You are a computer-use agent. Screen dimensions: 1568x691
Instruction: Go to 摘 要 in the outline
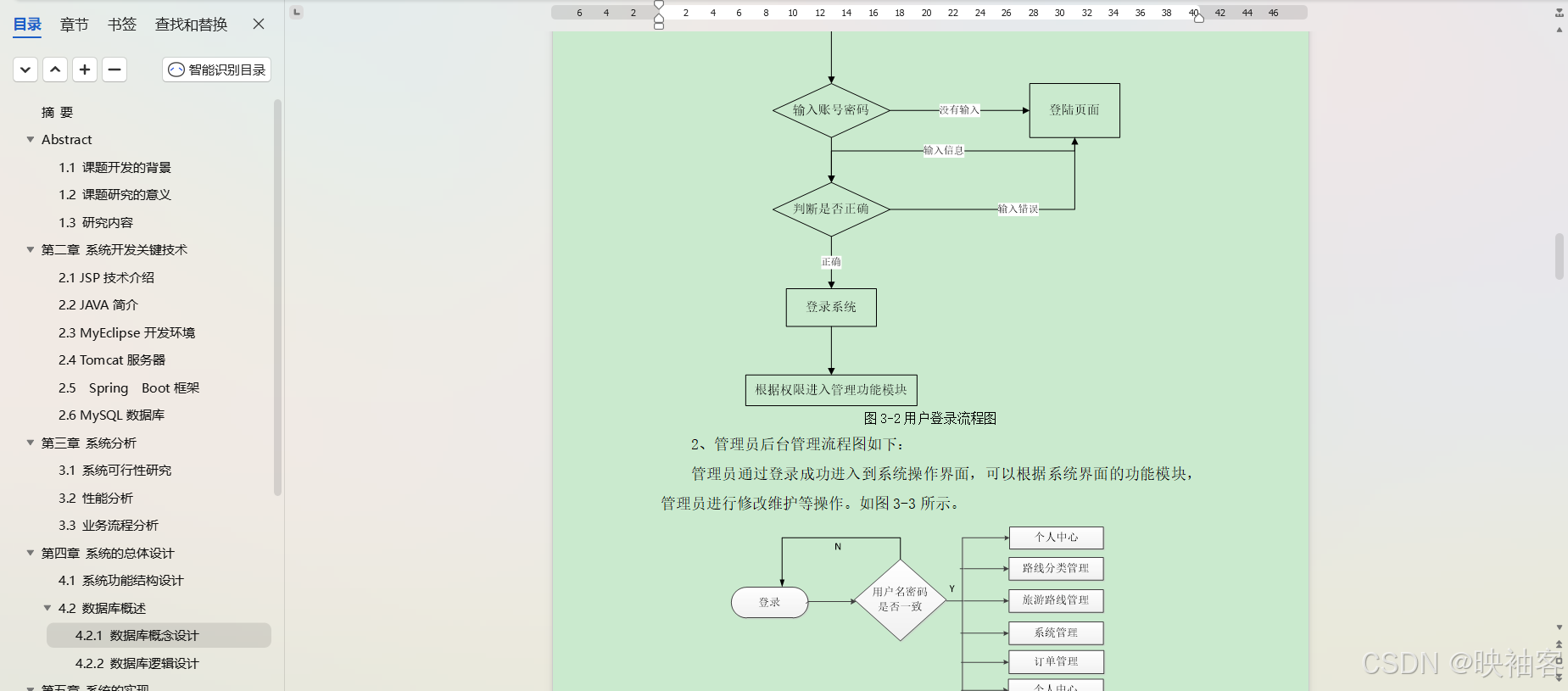58,112
